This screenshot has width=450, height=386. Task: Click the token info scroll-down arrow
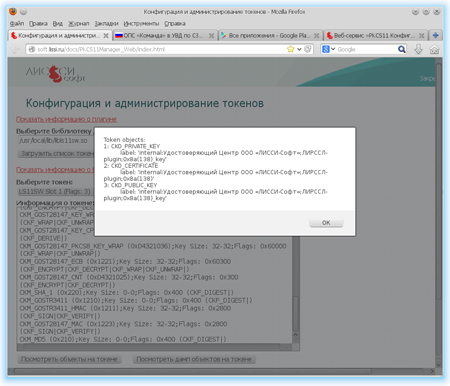click(296, 340)
